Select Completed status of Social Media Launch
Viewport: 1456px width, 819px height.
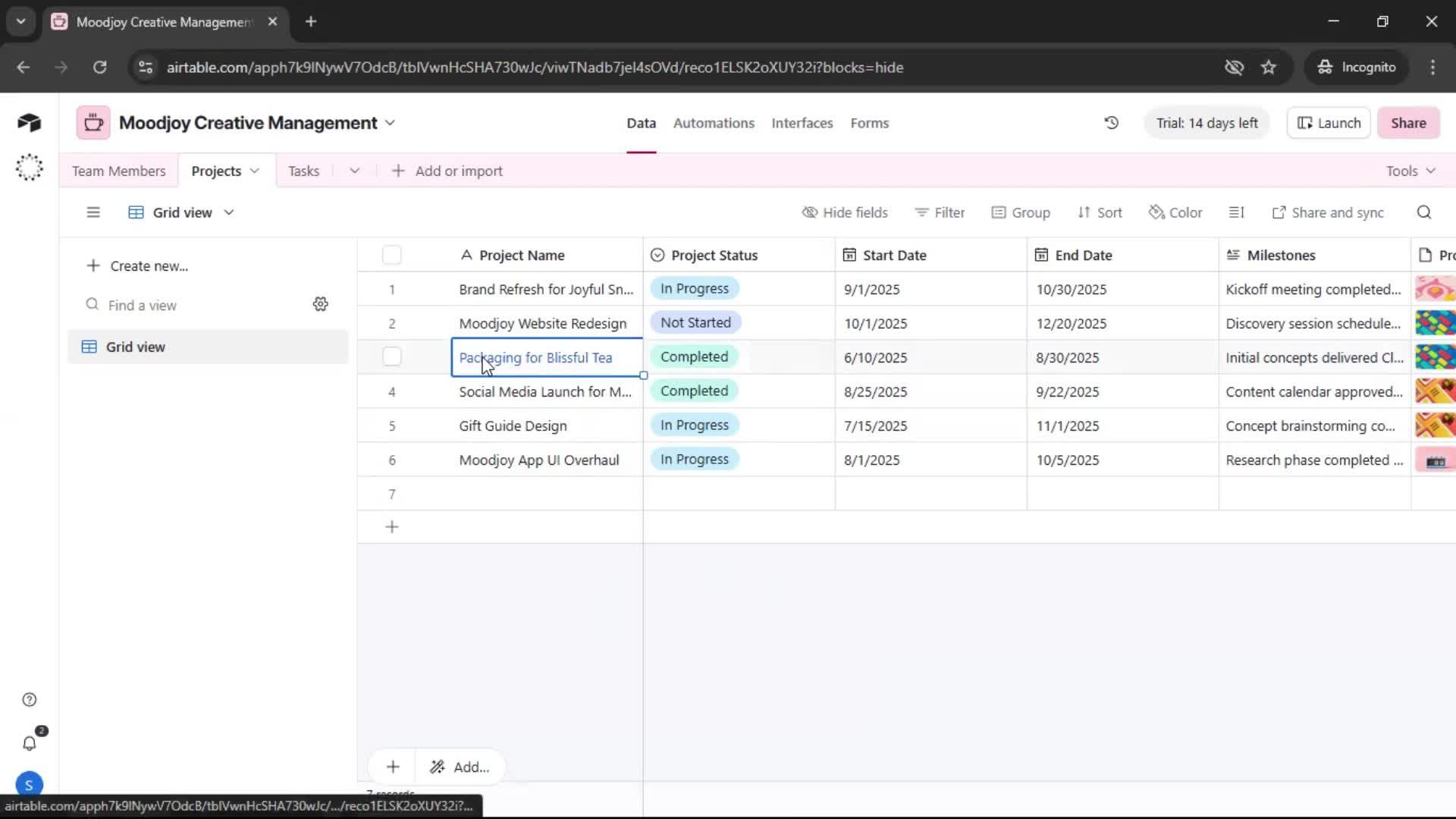tap(694, 391)
